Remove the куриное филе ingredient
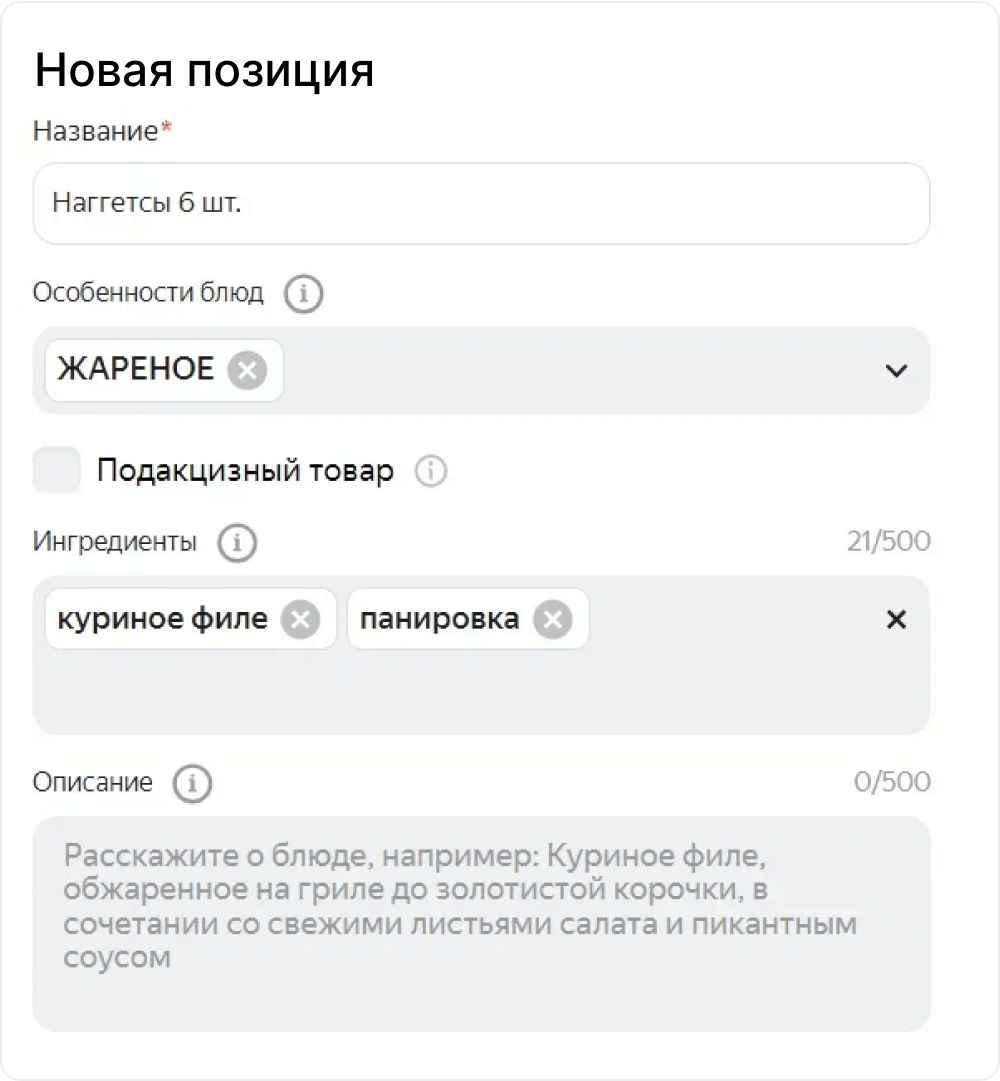This screenshot has height=1081, width=1000. (300, 620)
